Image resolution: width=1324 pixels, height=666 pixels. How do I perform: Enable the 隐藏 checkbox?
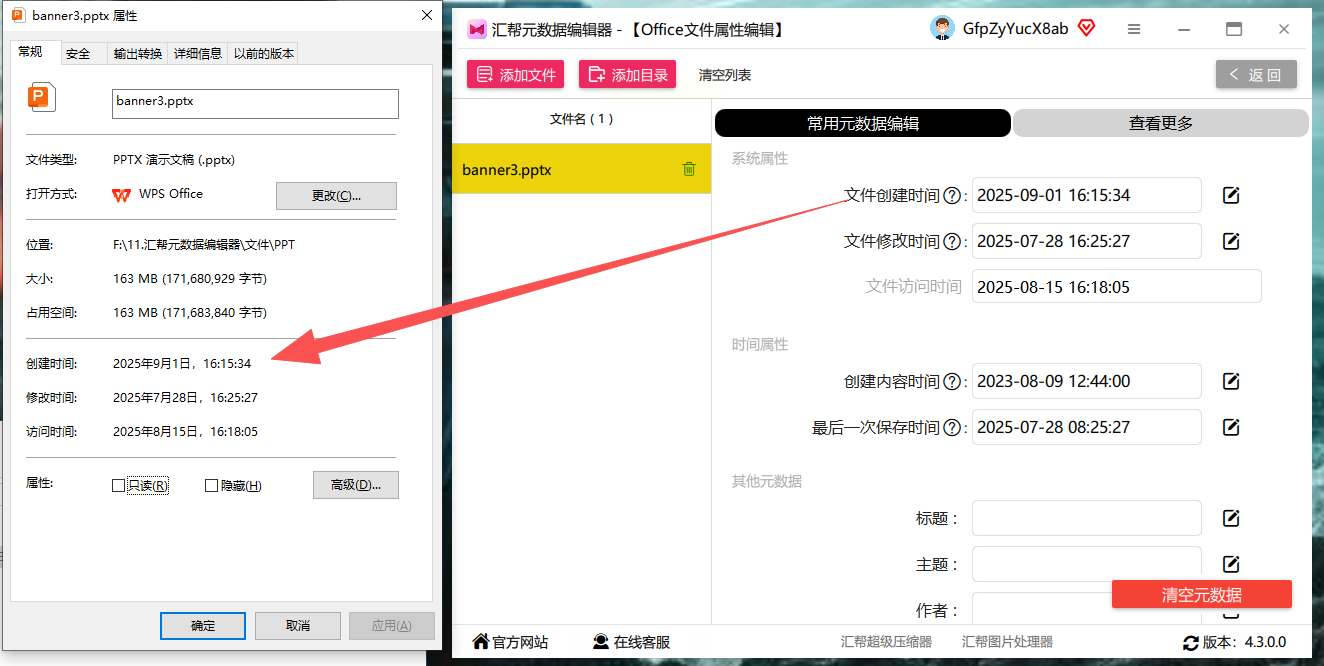pyautogui.click(x=211, y=486)
